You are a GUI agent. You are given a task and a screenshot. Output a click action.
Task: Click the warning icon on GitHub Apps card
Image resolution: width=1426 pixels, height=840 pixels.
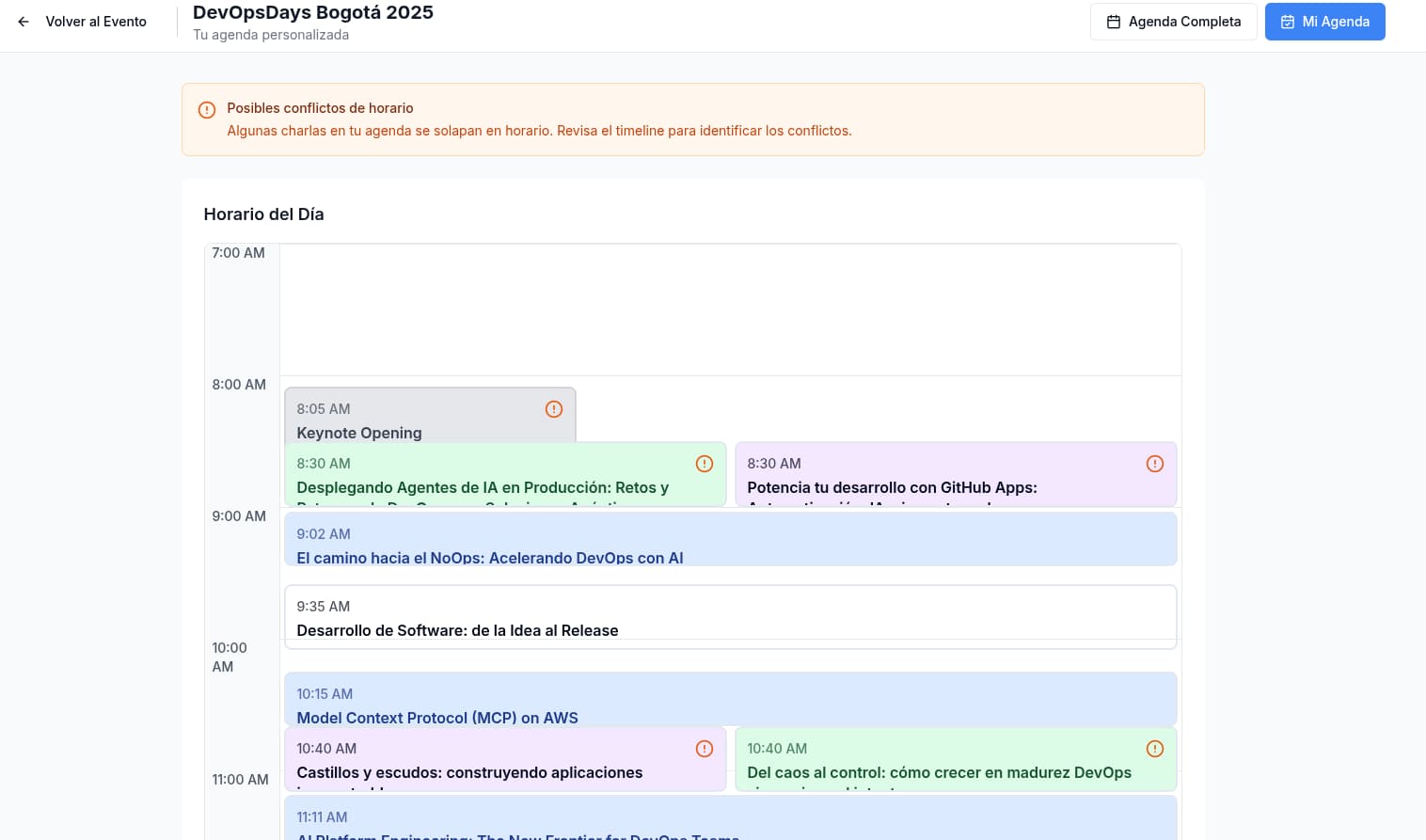click(x=1155, y=464)
